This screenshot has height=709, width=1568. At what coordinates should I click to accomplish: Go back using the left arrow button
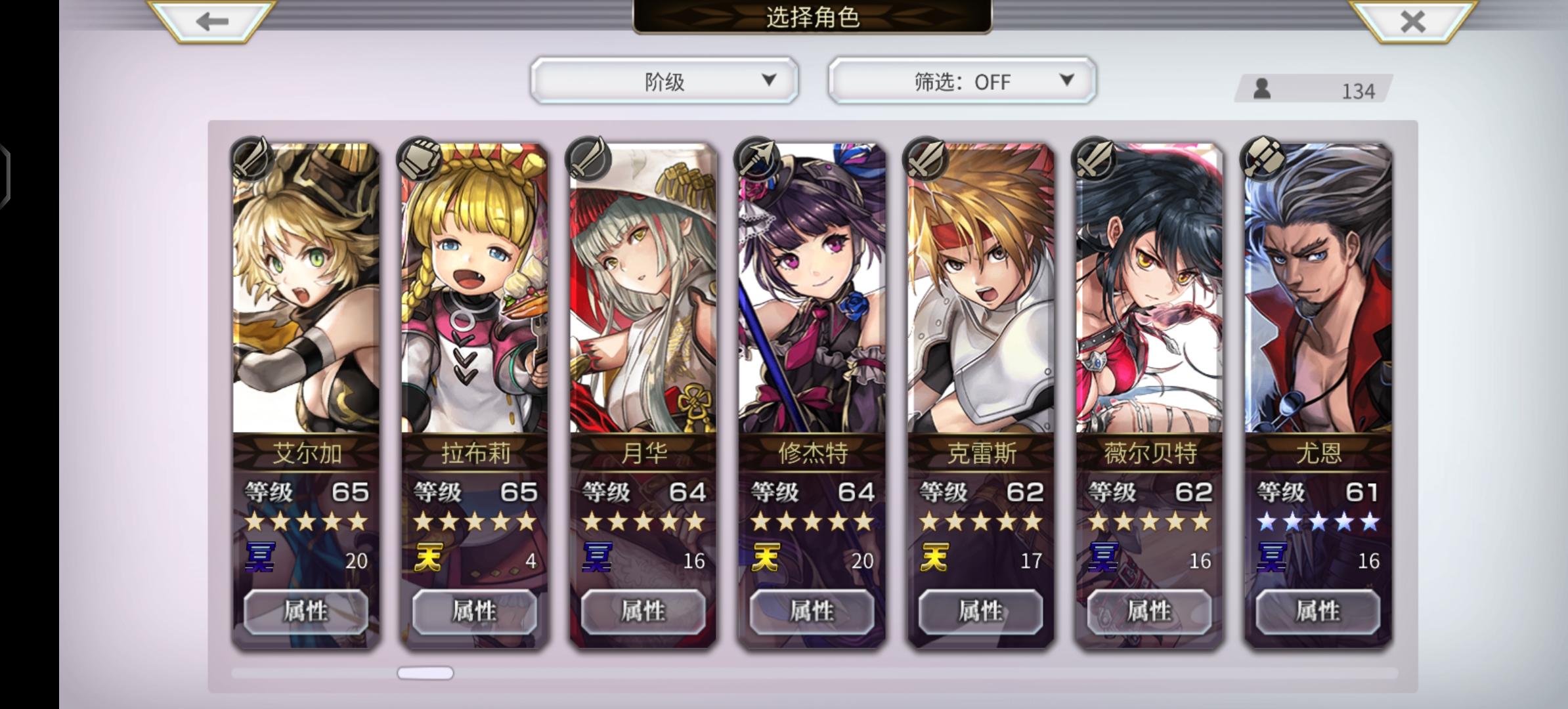tap(211, 21)
